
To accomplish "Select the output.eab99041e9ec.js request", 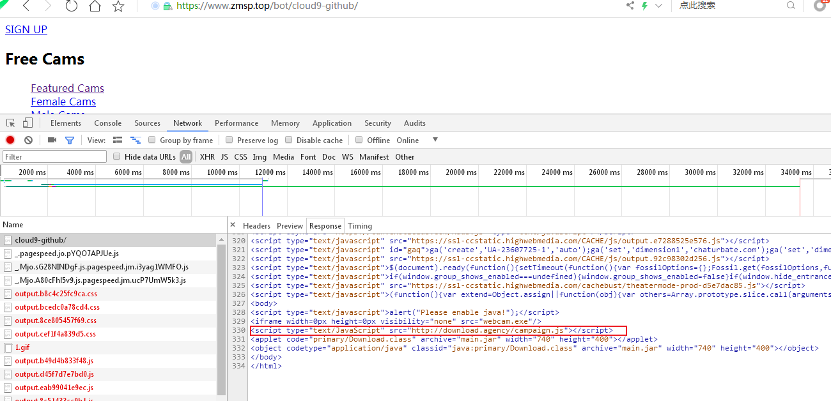I will (108, 388).
